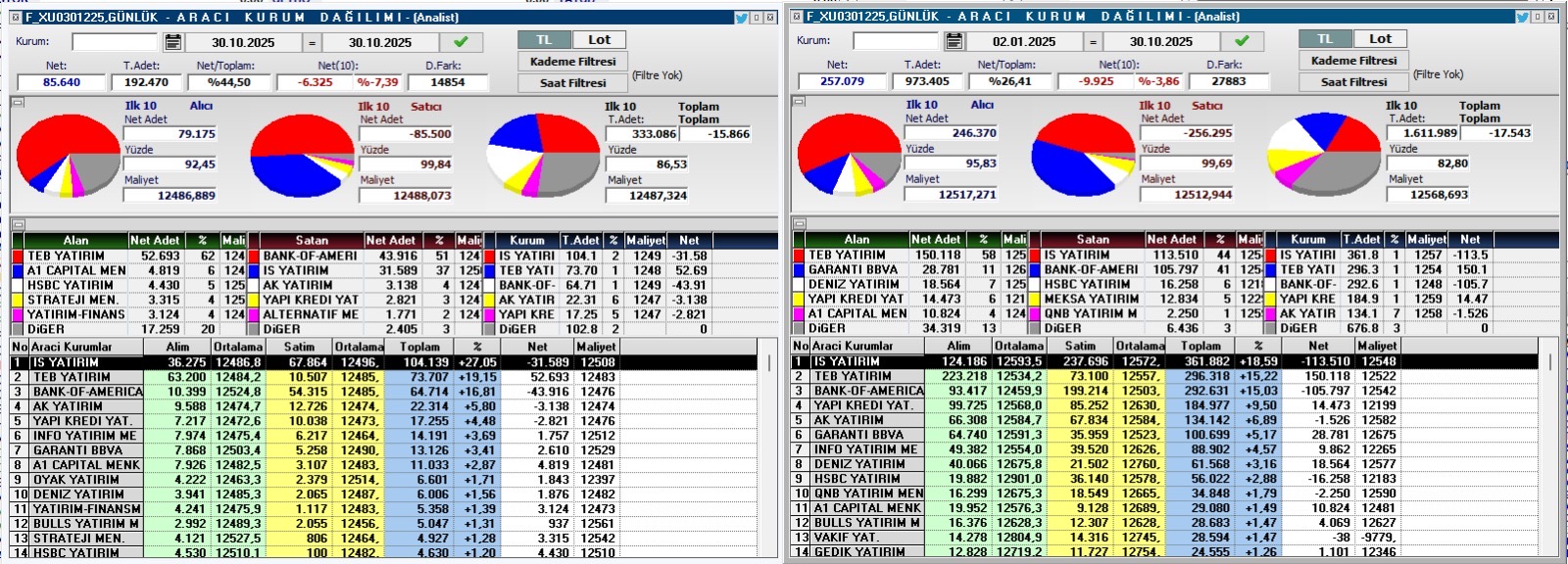This screenshot has height=564, width=1568.
Task: Open calendar picker in left window
Action: click(x=173, y=42)
